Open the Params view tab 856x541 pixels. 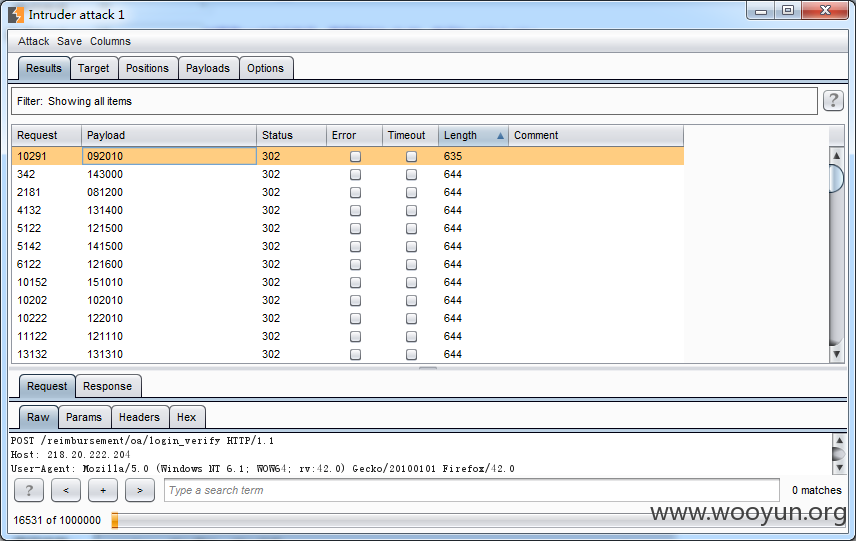pos(84,418)
